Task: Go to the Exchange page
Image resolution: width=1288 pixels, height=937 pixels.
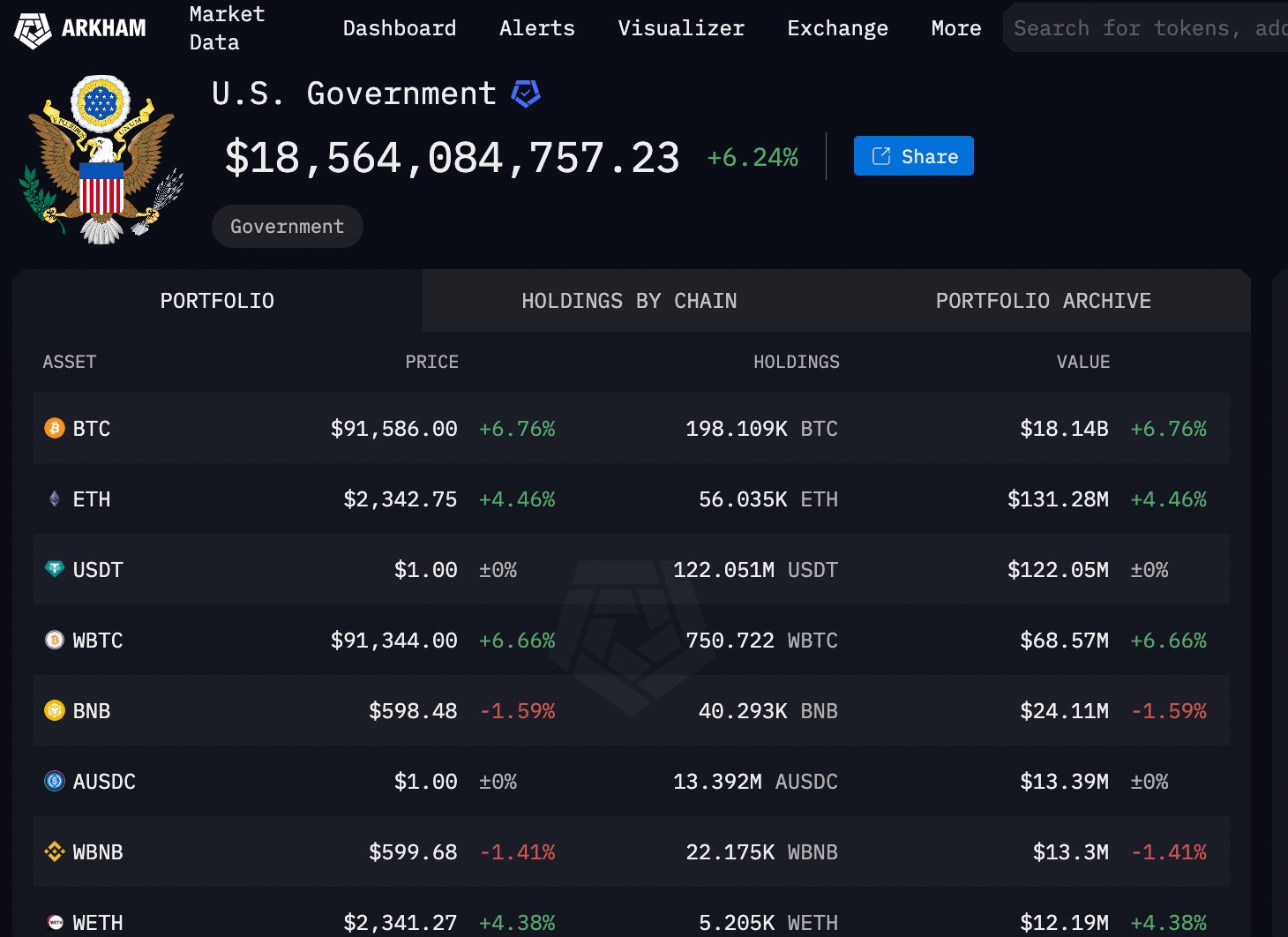Action: point(838,28)
